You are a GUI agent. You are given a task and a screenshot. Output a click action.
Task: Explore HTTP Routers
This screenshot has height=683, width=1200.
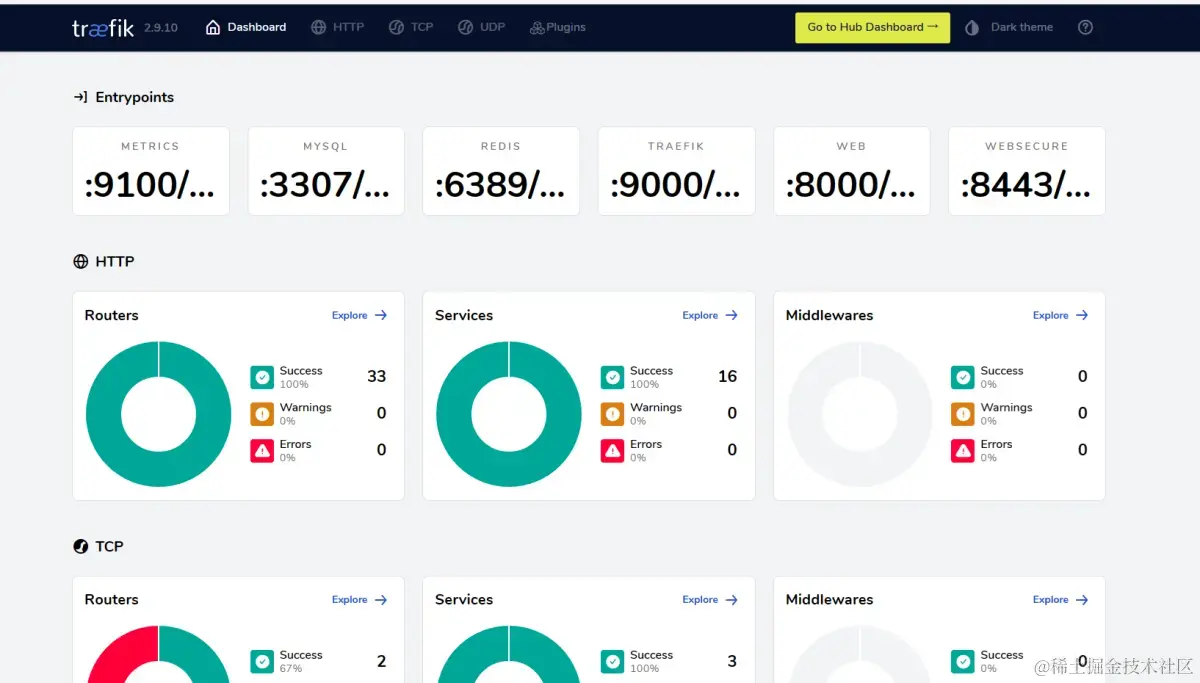(x=360, y=315)
